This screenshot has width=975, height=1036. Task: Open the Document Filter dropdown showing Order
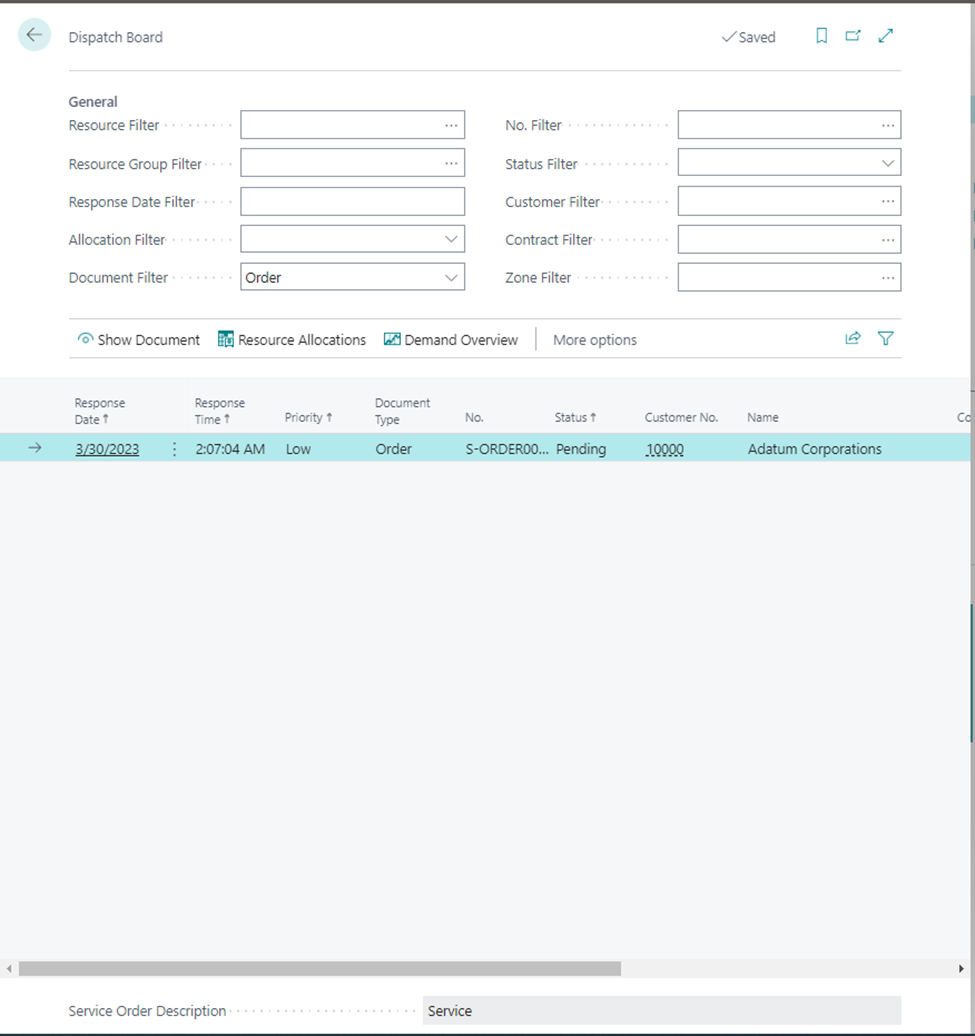pyautogui.click(x=451, y=277)
